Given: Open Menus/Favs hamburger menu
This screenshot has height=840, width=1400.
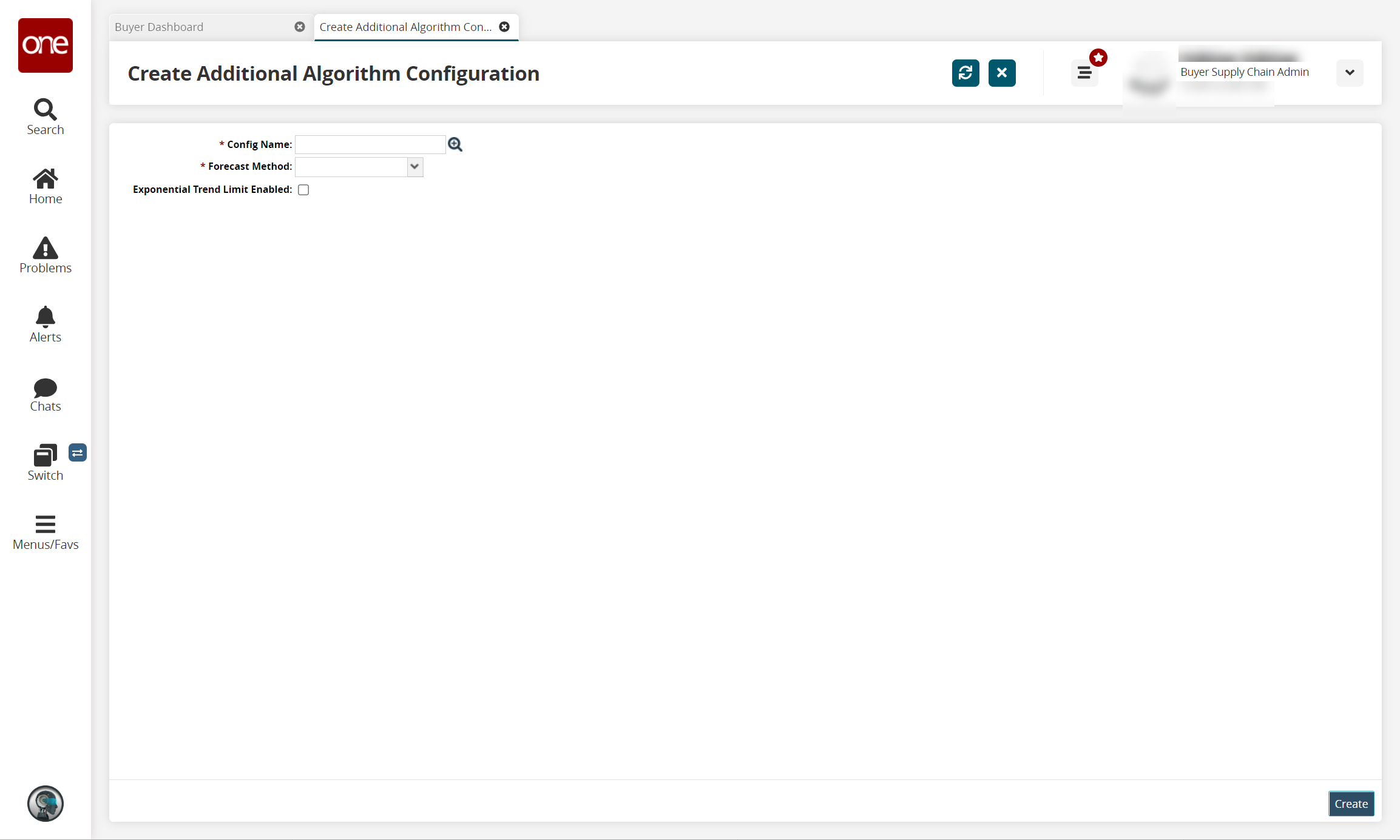Looking at the screenshot, I should point(45,532).
